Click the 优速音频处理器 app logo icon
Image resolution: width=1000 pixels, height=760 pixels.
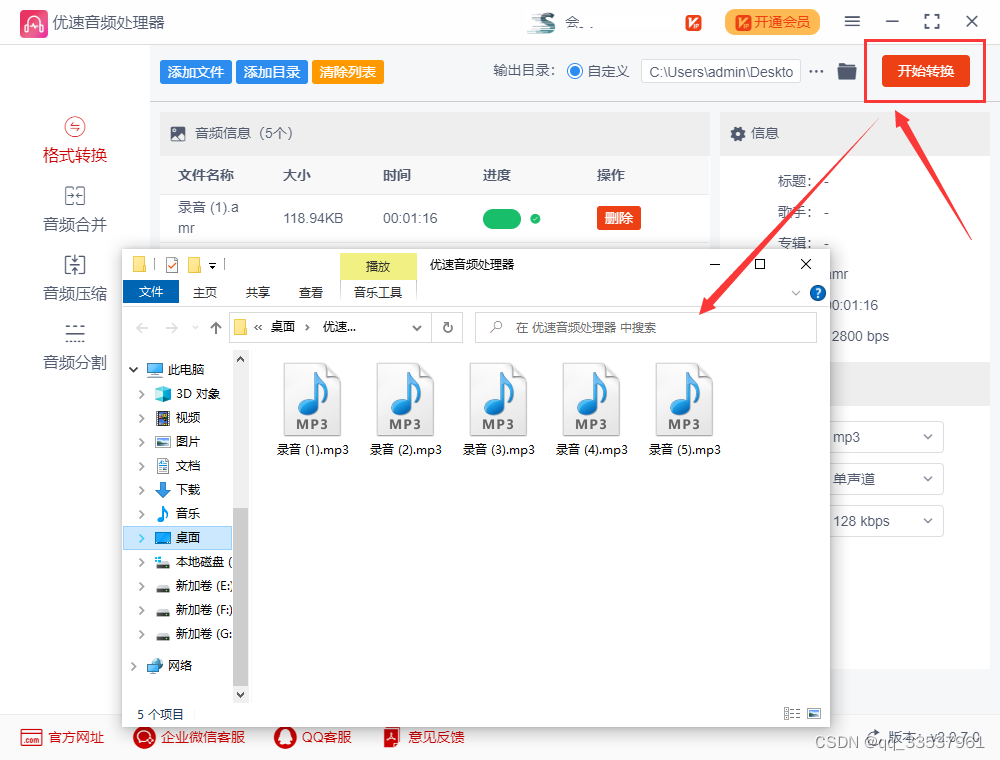tap(33, 24)
